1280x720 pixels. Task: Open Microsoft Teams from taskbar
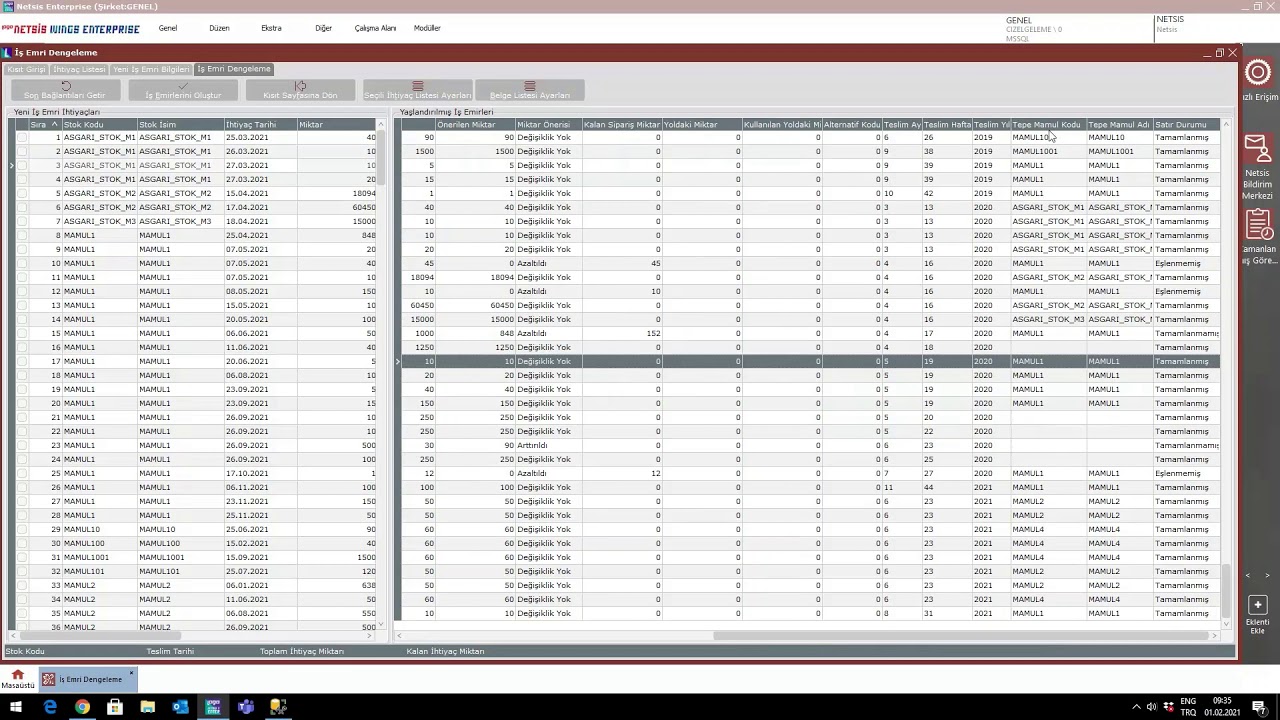point(245,708)
